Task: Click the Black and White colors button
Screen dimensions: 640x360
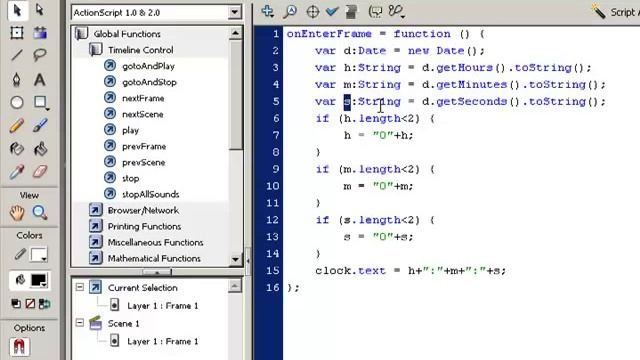Action: (16, 304)
